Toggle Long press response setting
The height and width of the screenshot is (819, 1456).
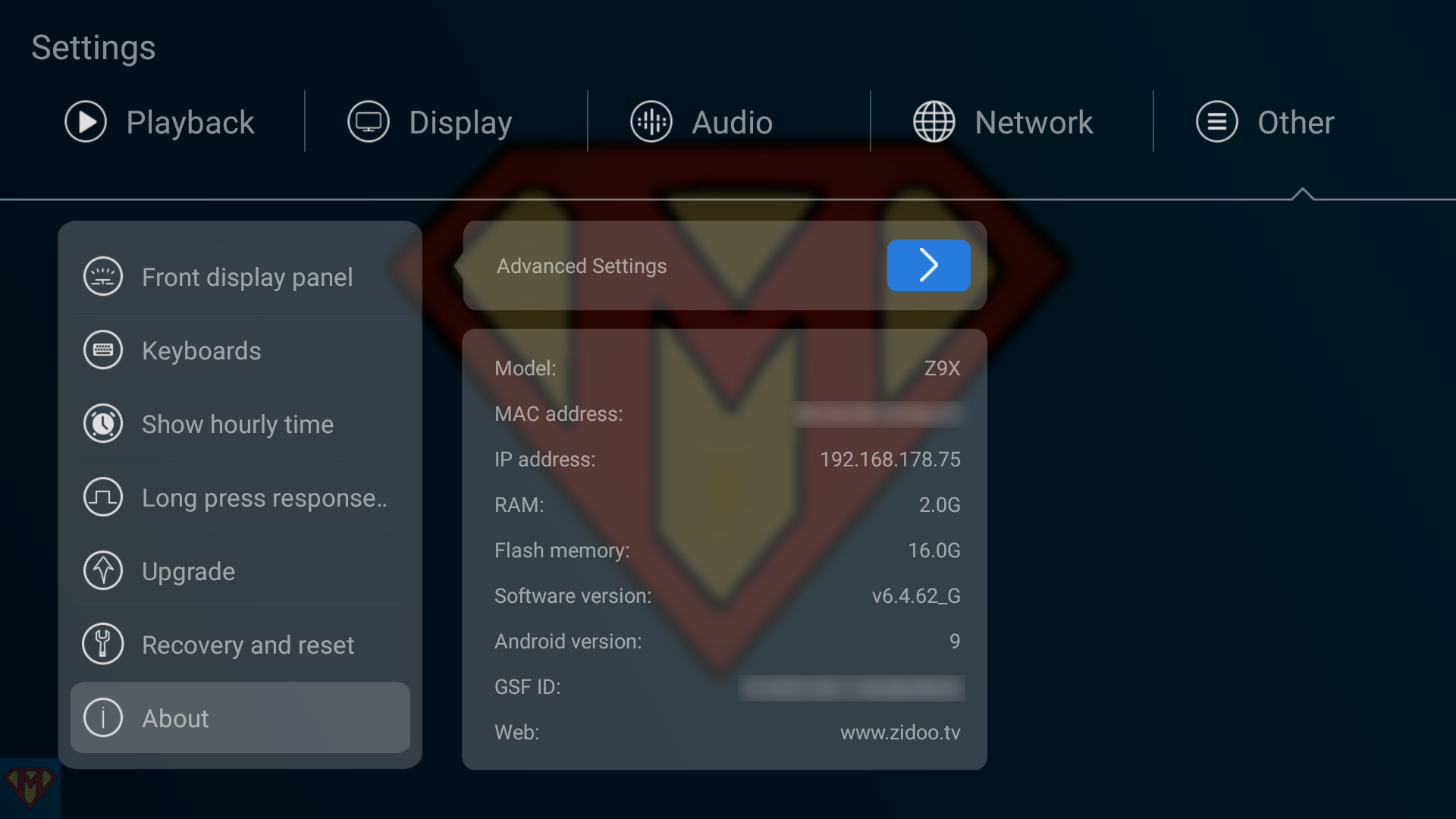240,497
